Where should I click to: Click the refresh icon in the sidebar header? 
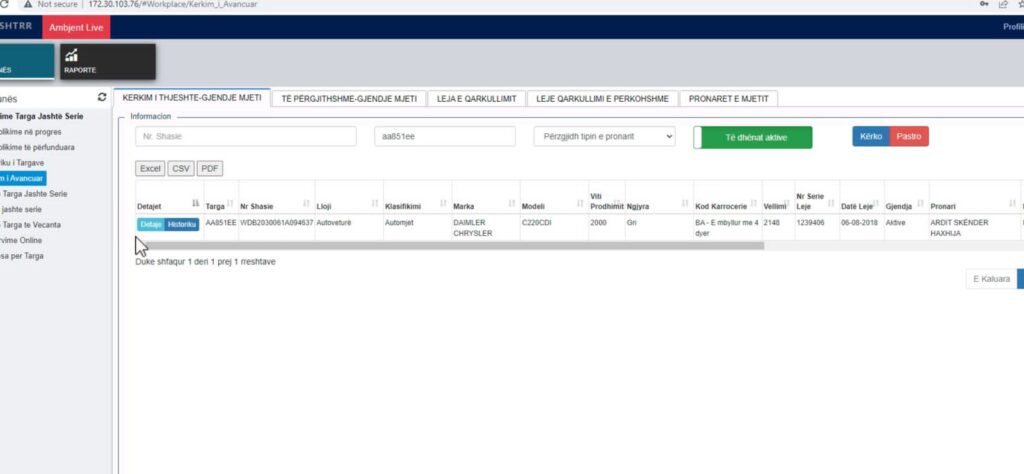pyautogui.click(x=101, y=98)
